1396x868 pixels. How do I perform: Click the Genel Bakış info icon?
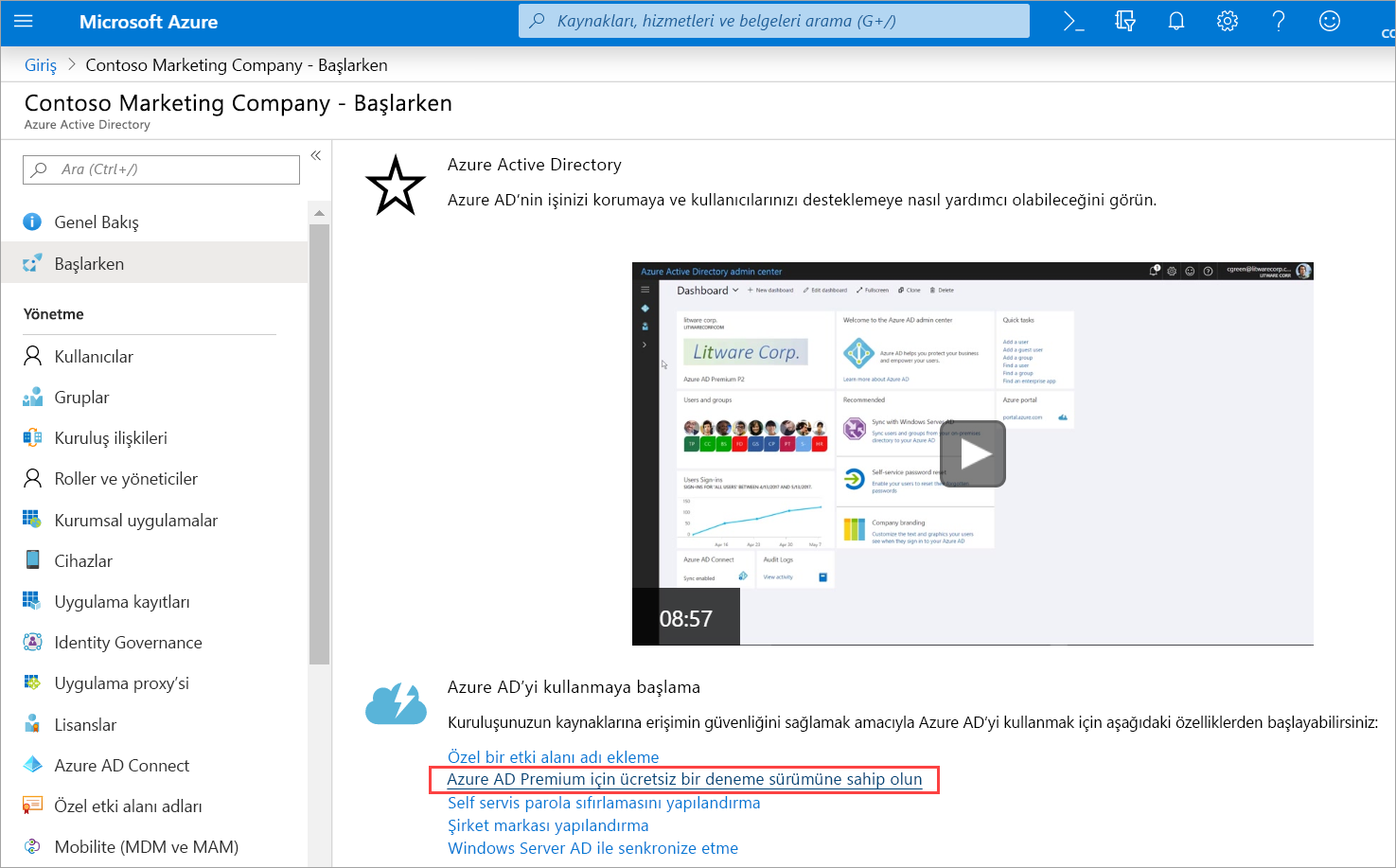[32, 221]
